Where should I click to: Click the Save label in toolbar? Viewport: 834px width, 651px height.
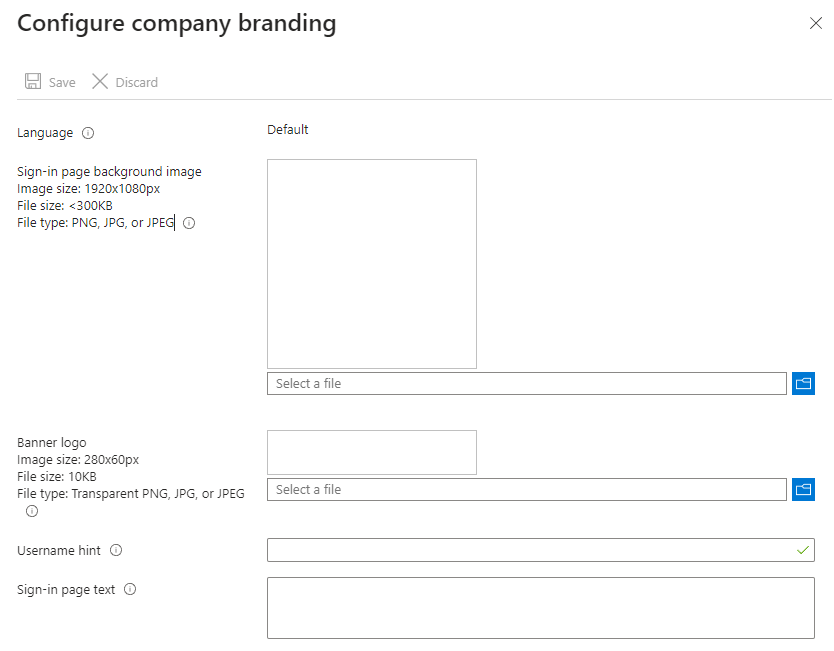[x=62, y=82]
